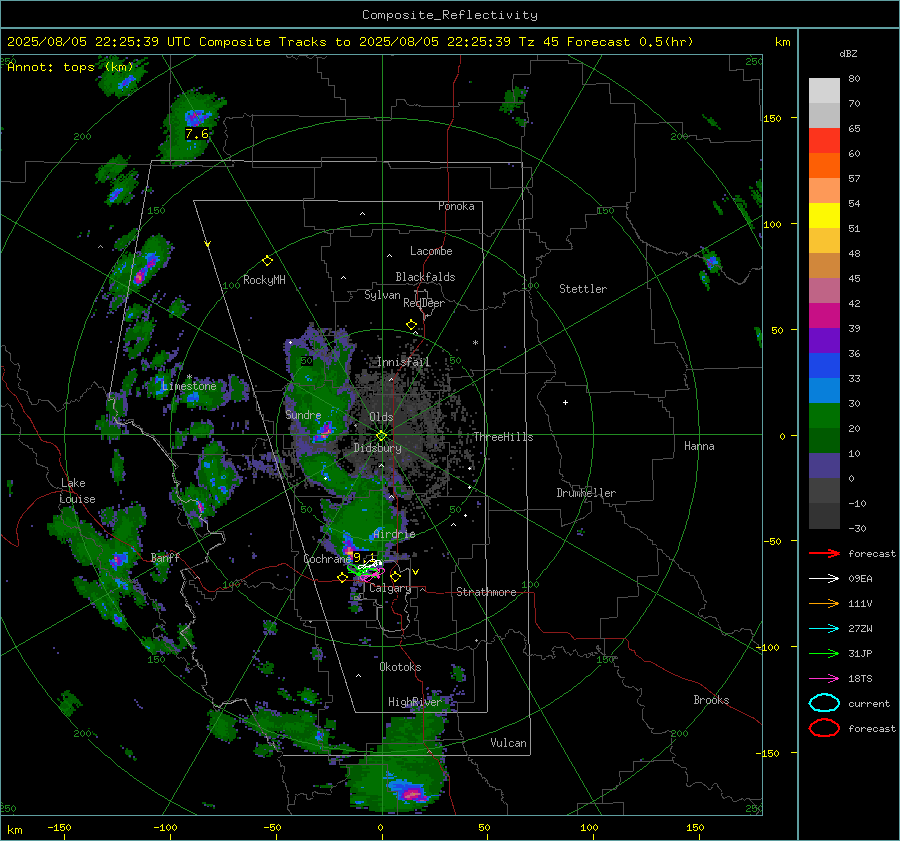
Task: Click the HighRiver town label
Action: pyautogui.click(x=415, y=702)
